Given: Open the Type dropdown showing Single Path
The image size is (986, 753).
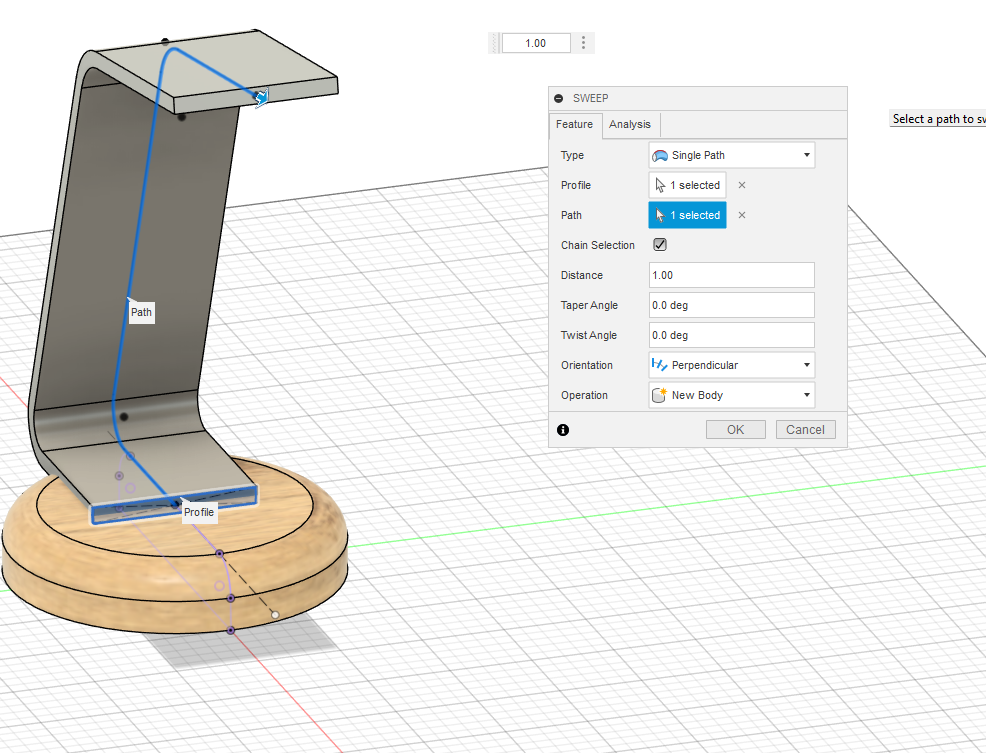Looking at the screenshot, I should coord(731,155).
